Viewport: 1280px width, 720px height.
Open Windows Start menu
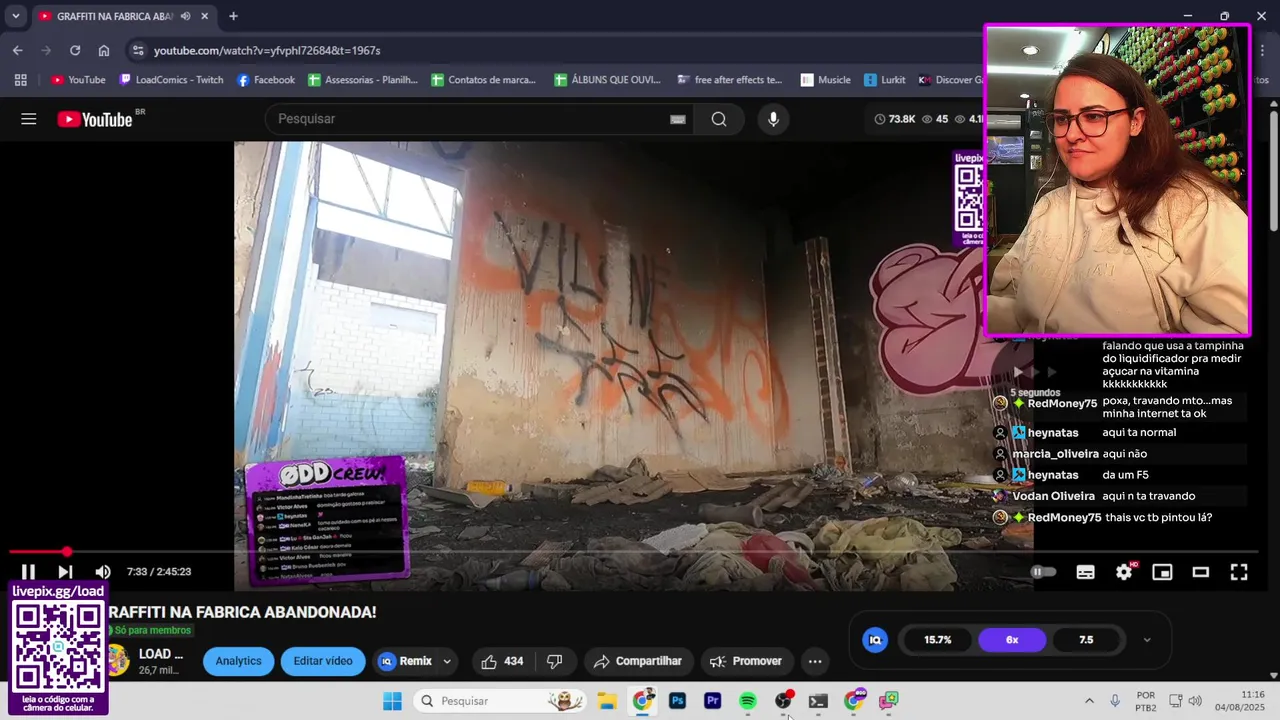(392, 701)
